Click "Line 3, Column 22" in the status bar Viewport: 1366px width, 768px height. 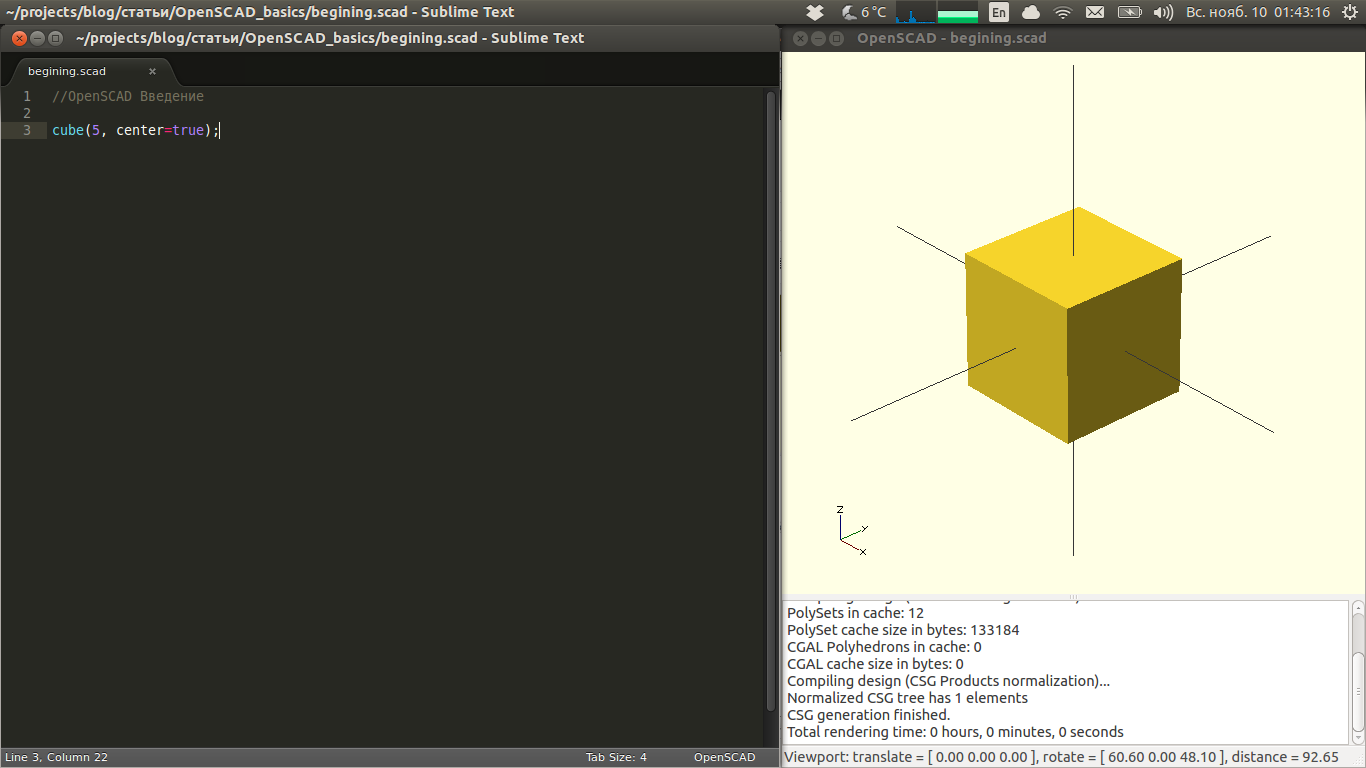point(56,757)
